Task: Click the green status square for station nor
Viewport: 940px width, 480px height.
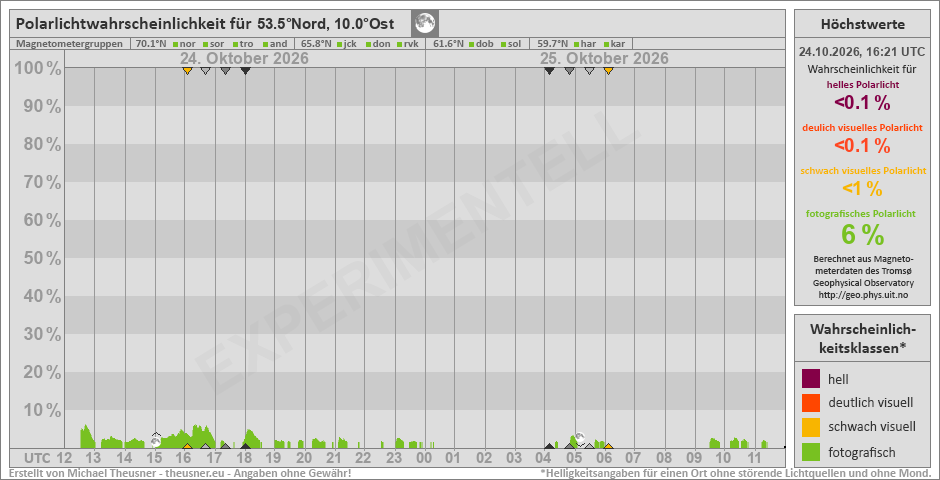Action: point(176,44)
